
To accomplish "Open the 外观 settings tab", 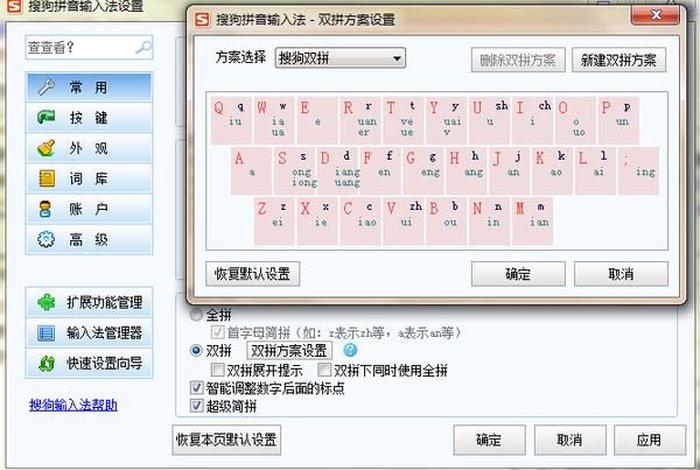I will 89,148.
